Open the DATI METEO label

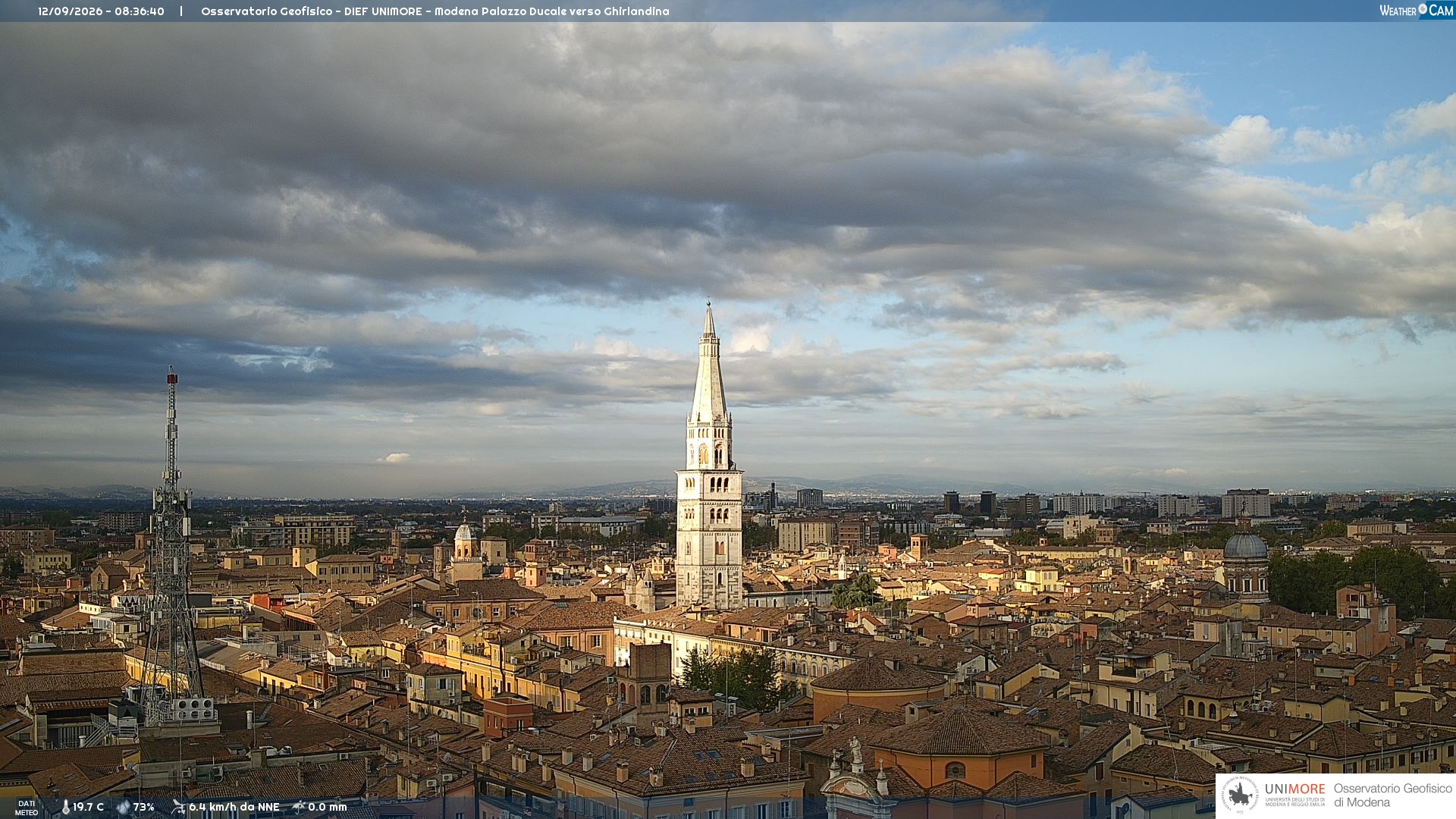click(27, 808)
